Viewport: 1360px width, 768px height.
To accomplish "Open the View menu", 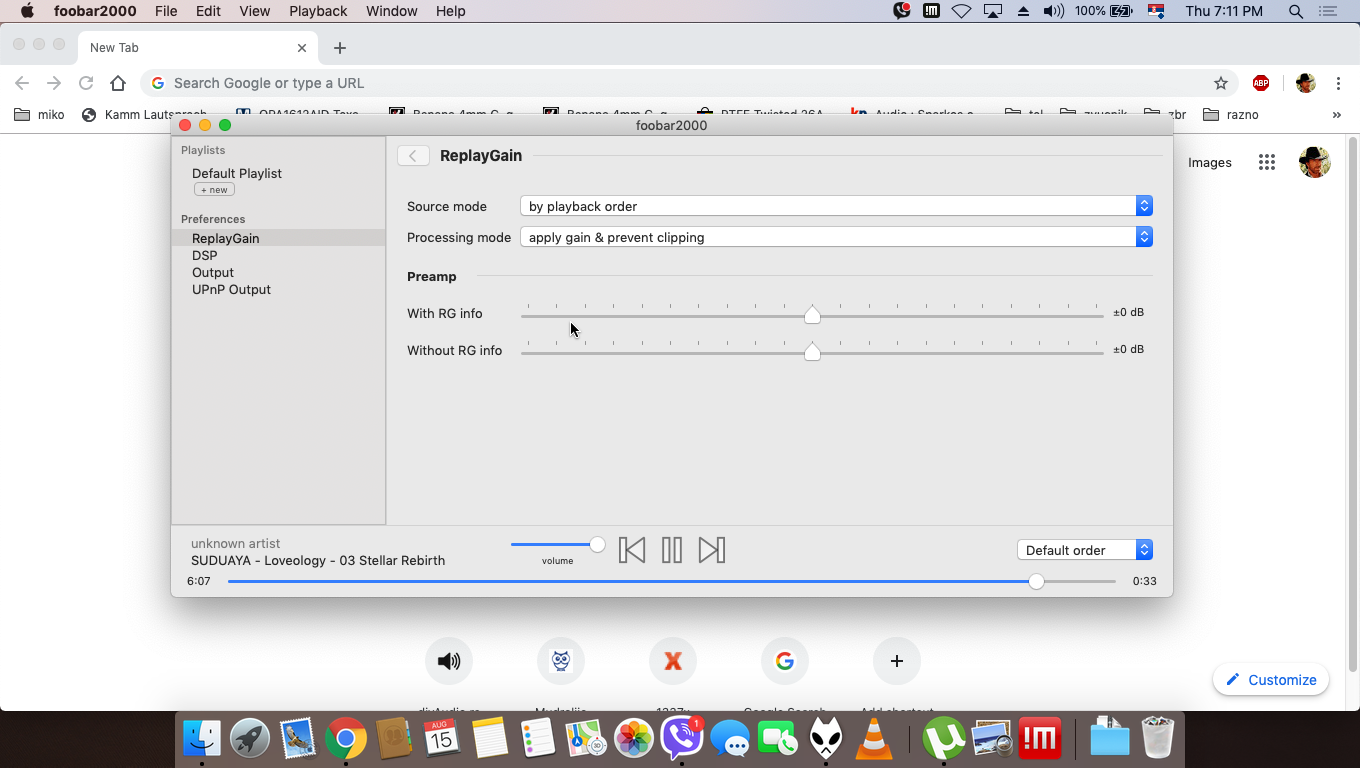I will (255, 11).
